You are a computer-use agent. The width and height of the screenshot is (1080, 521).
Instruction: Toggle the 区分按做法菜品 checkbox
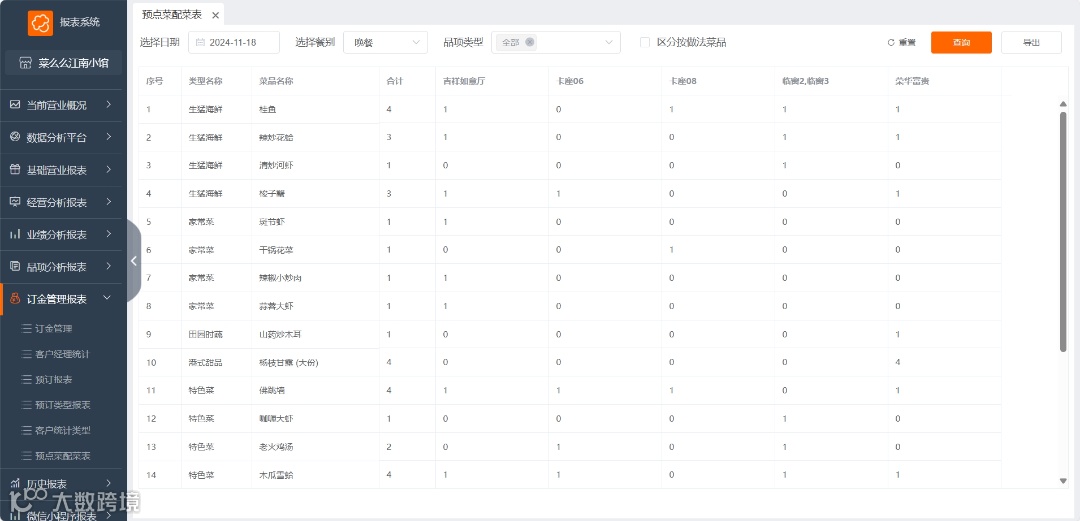click(645, 42)
